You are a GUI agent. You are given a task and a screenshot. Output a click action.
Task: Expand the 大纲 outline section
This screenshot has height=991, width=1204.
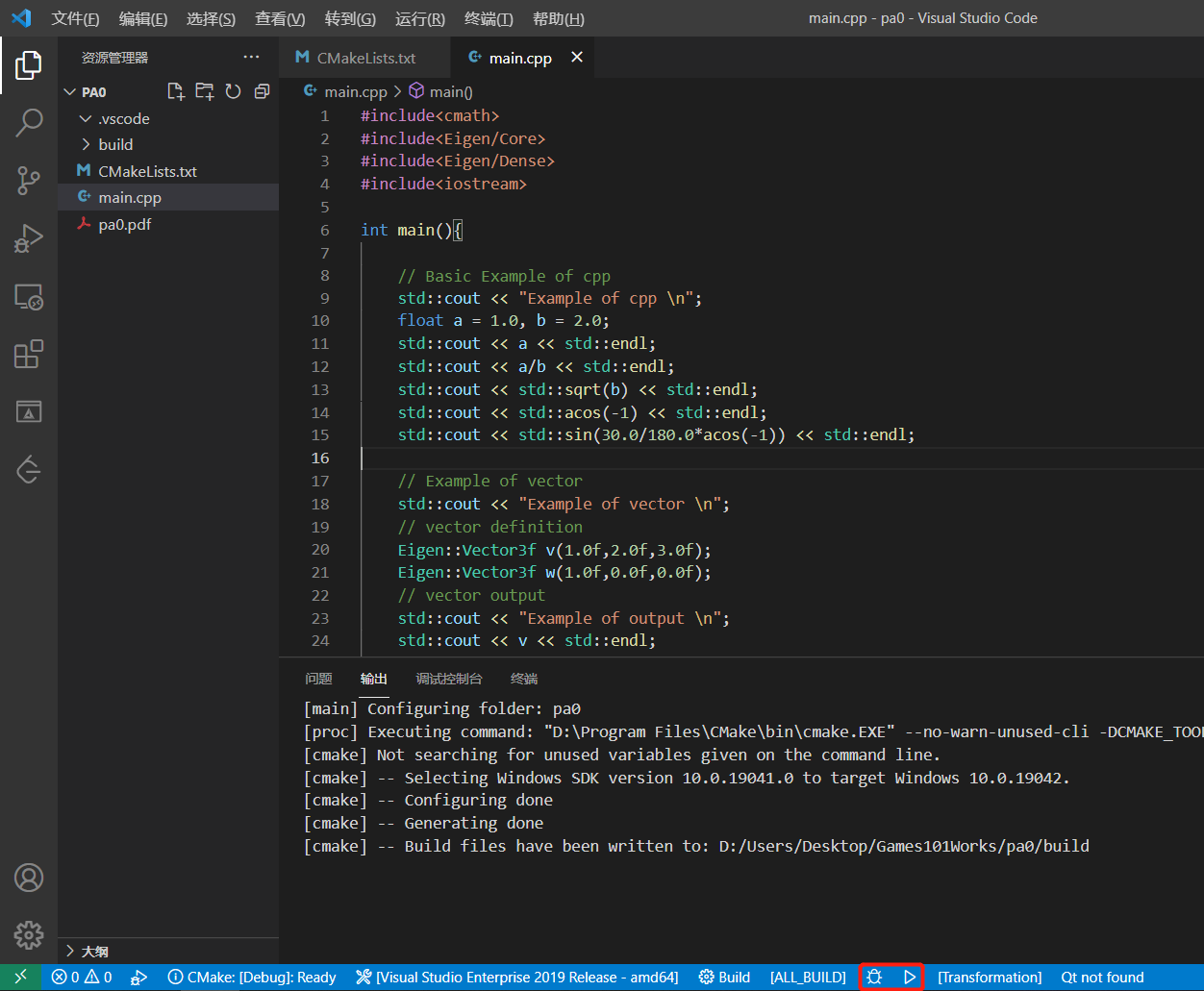tap(168, 951)
